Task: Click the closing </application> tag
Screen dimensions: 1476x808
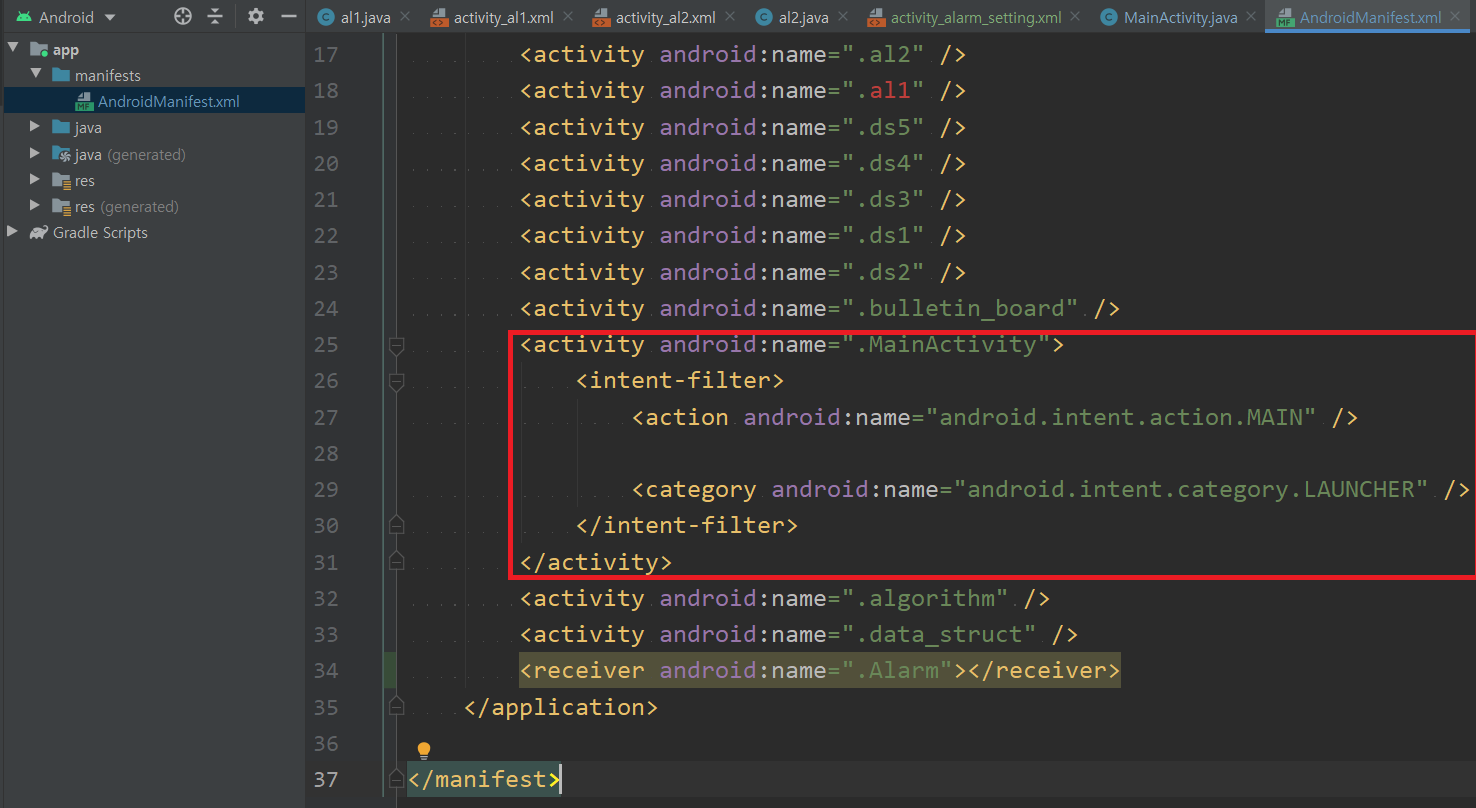Action: click(561, 707)
